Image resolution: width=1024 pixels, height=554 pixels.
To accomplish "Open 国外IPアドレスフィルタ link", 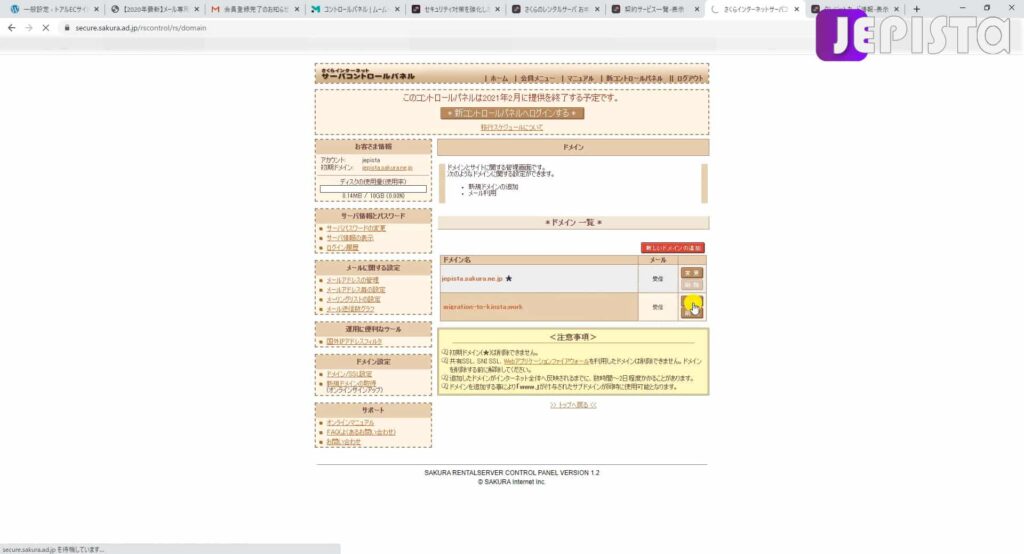I will coord(354,342).
